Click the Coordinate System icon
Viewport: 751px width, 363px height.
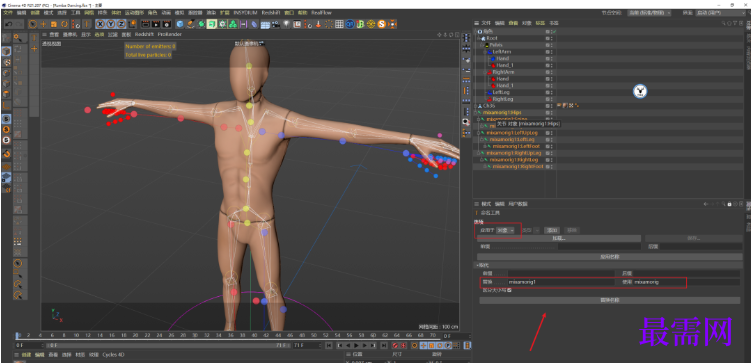(131, 24)
